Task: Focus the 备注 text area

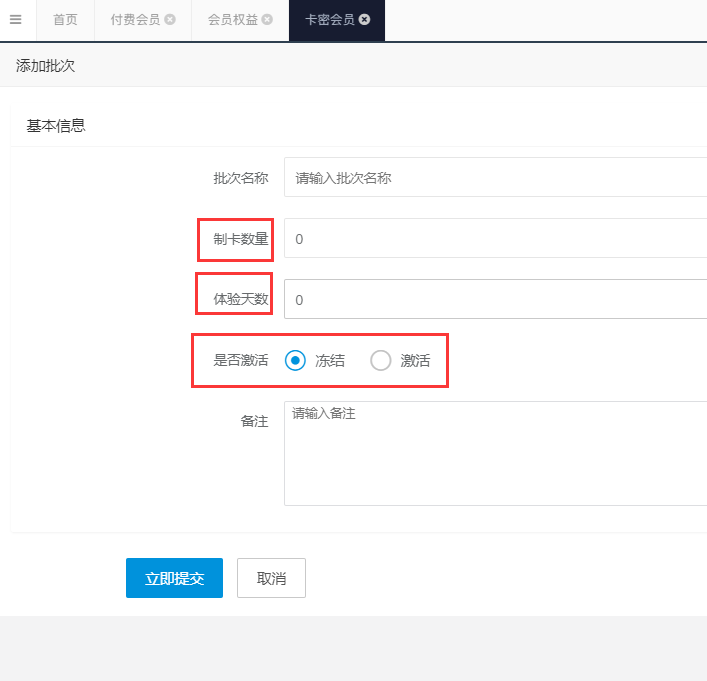Action: pyautogui.click(x=496, y=453)
